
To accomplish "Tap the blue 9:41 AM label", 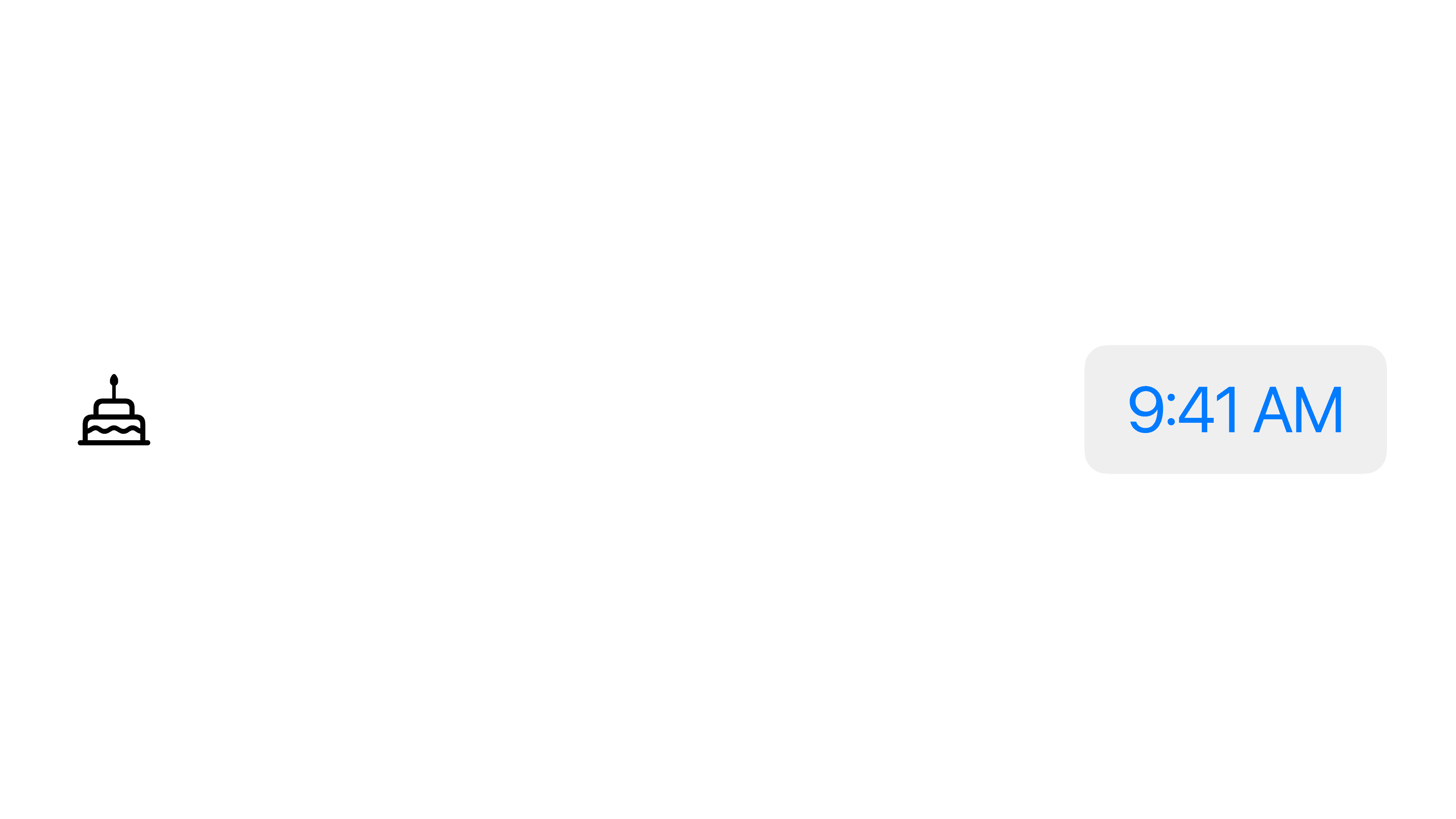I will 1235,409.
